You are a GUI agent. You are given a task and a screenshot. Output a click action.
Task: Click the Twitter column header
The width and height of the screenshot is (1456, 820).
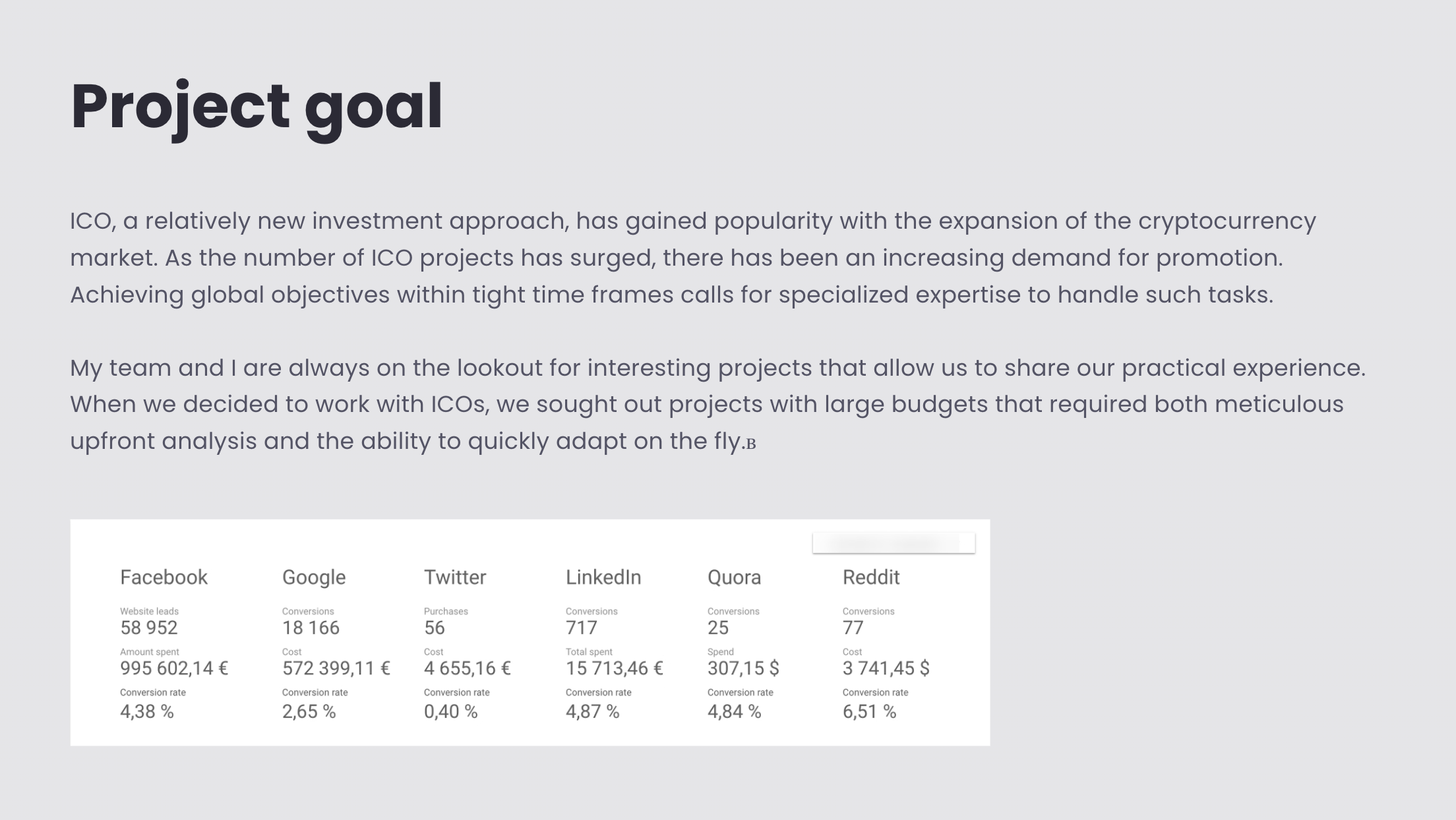[455, 577]
